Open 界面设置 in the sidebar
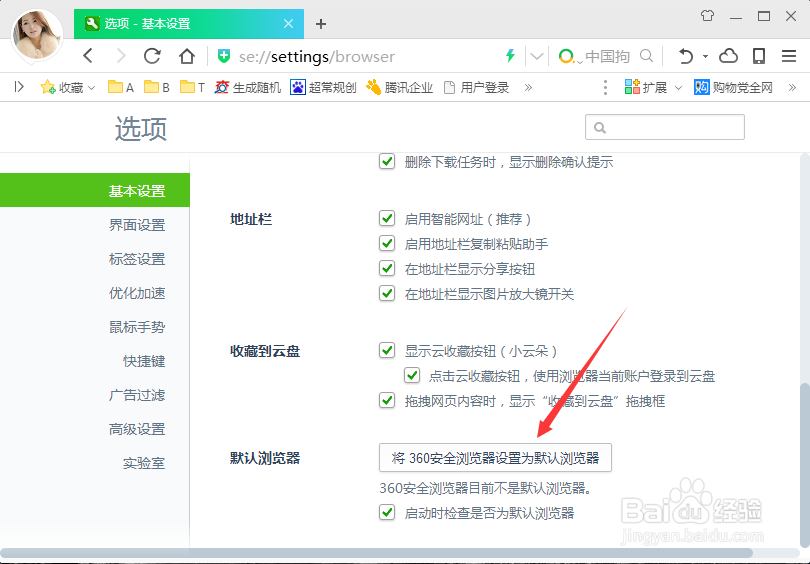This screenshot has width=810, height=564. click(x=137, y=225)
